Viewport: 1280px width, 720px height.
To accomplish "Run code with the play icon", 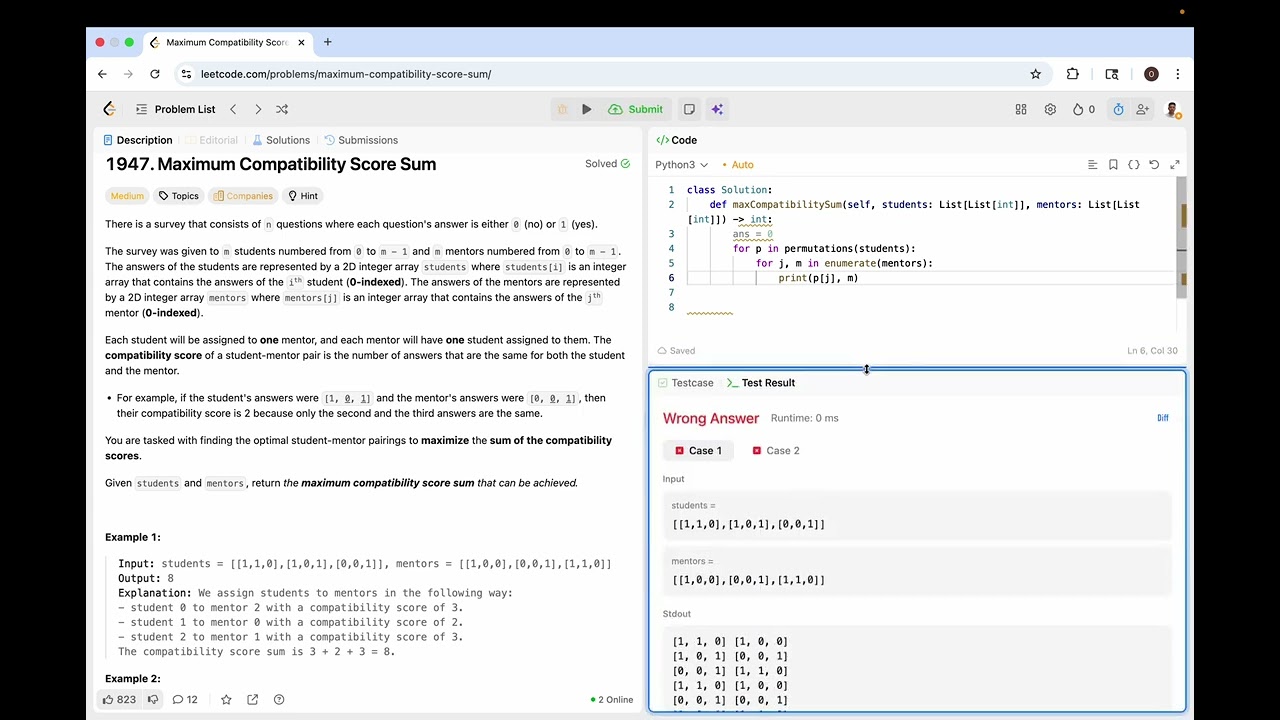I will pyautogui.click(x=587, y=109).
